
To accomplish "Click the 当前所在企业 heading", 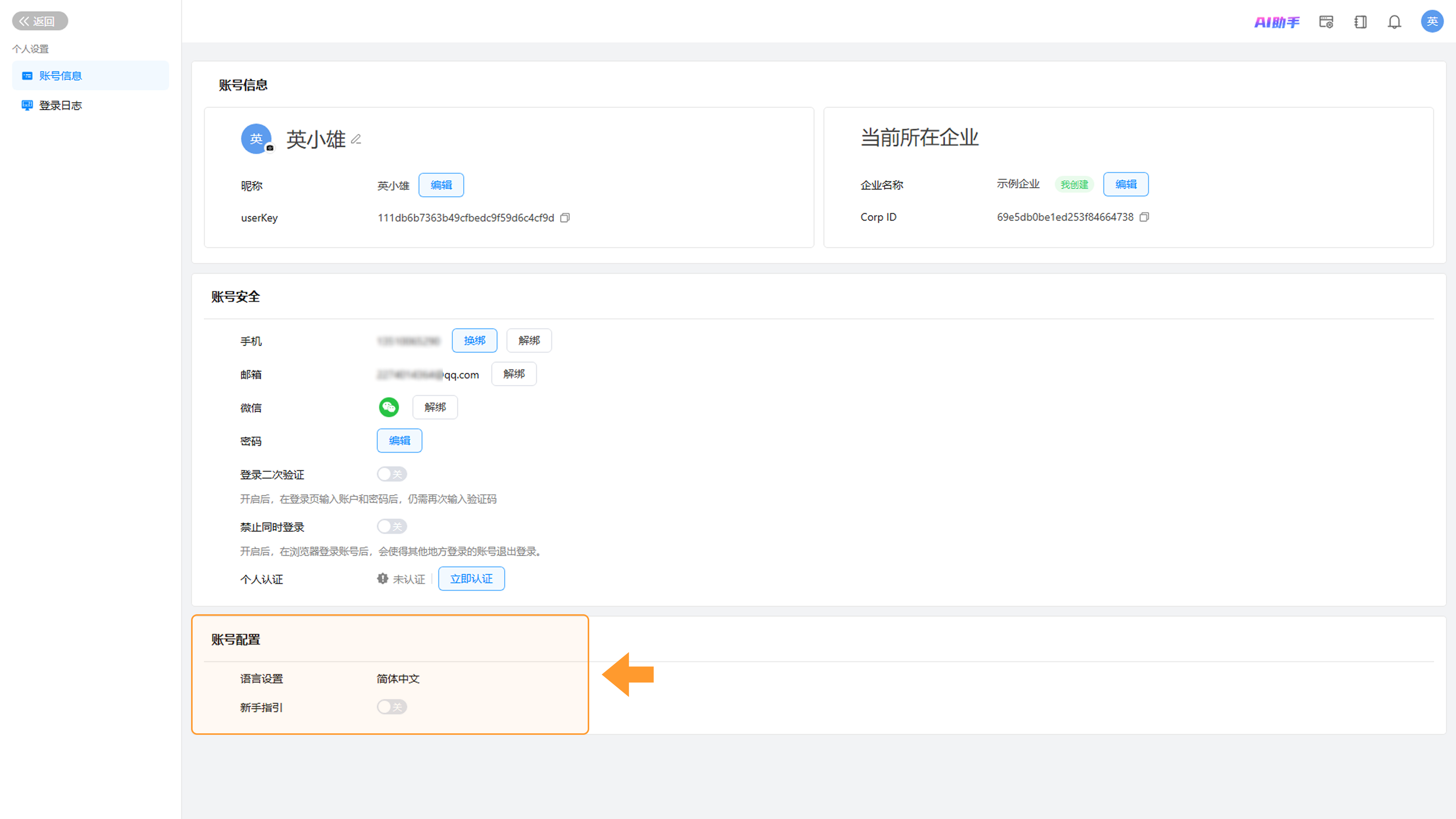I will [919, 137].
